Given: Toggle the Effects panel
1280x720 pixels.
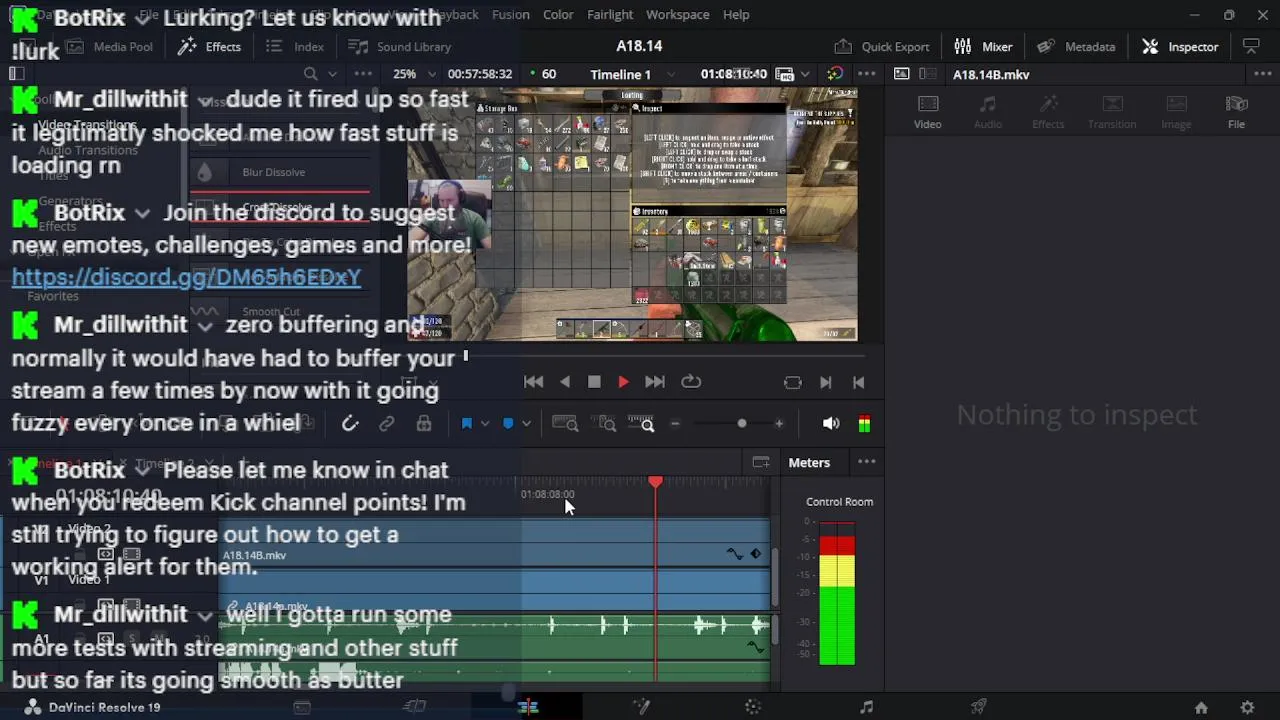Looking at the screenshot, I should (x=209, y=46).
